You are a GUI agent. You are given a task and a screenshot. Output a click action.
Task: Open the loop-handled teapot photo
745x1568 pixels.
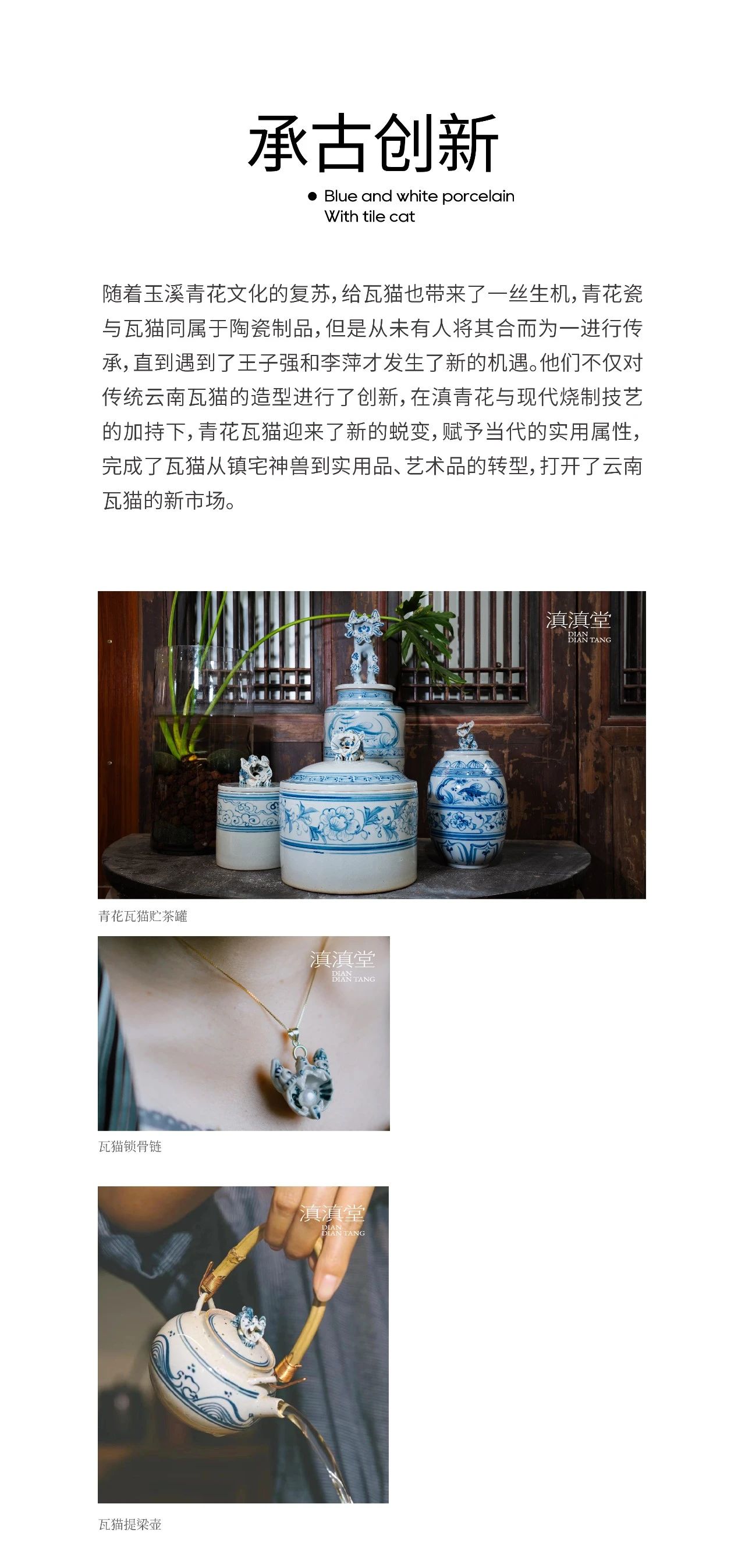click(x=243, y=1344)
